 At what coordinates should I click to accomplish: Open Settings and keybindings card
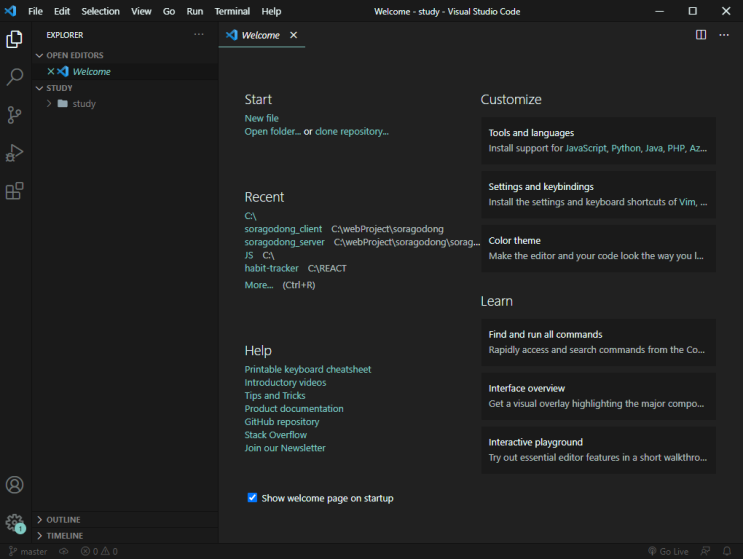click(x=598, y=194)
